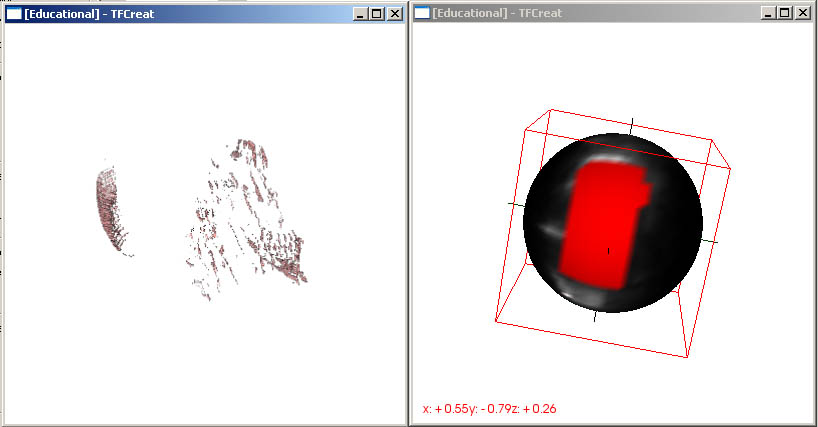Activate the right window via its title text
The height and width of the screenshot is (427, 818).
point(497,13)
